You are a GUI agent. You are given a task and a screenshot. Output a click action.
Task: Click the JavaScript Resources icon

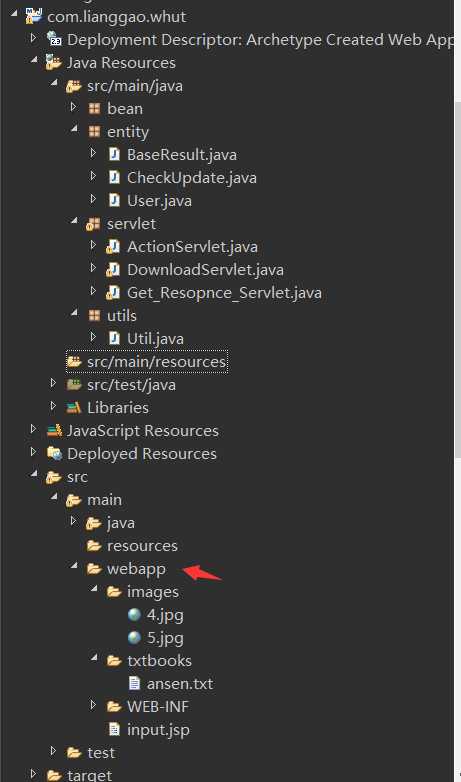click(54, 430)
